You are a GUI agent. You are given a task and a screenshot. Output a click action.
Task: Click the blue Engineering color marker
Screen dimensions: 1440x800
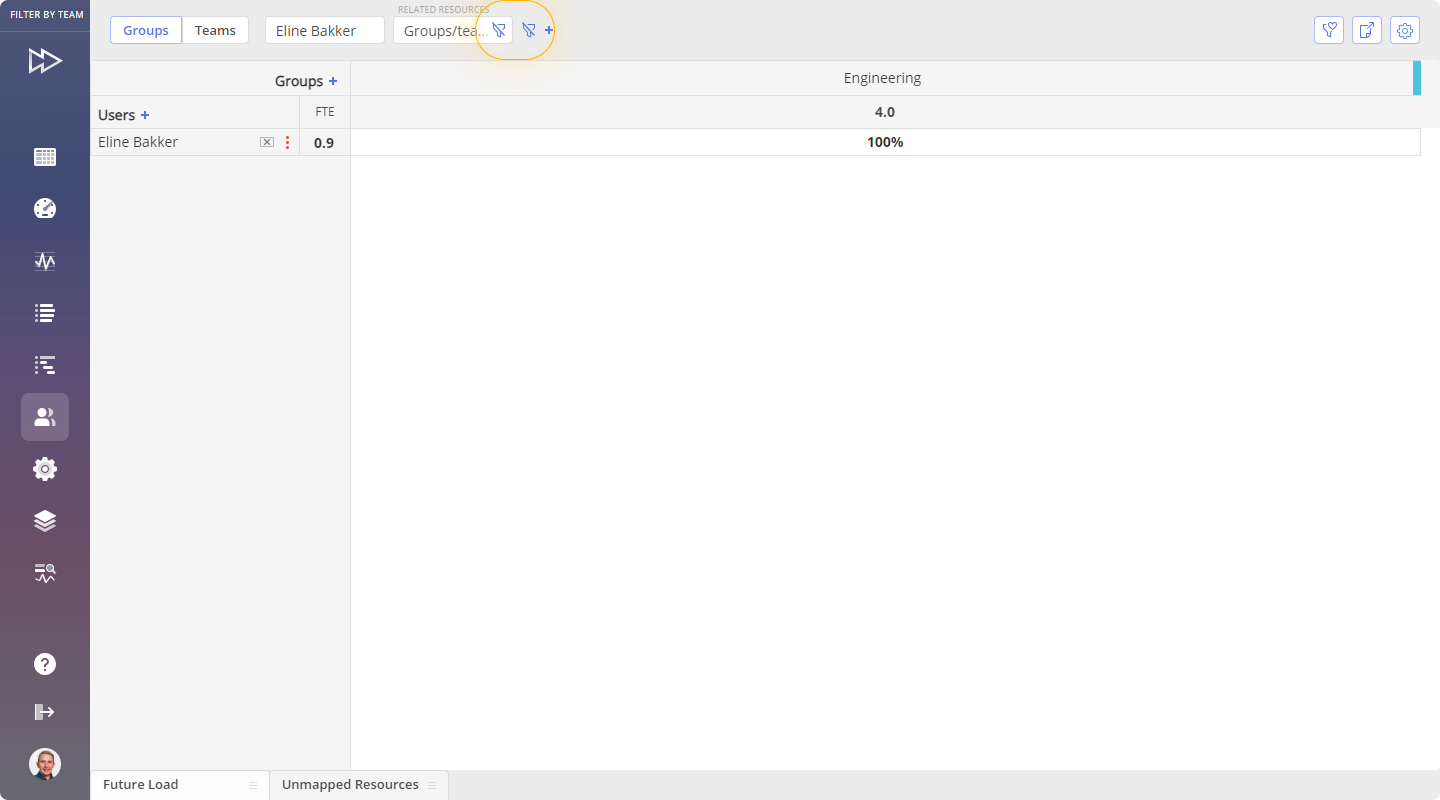click(1417, 78)
